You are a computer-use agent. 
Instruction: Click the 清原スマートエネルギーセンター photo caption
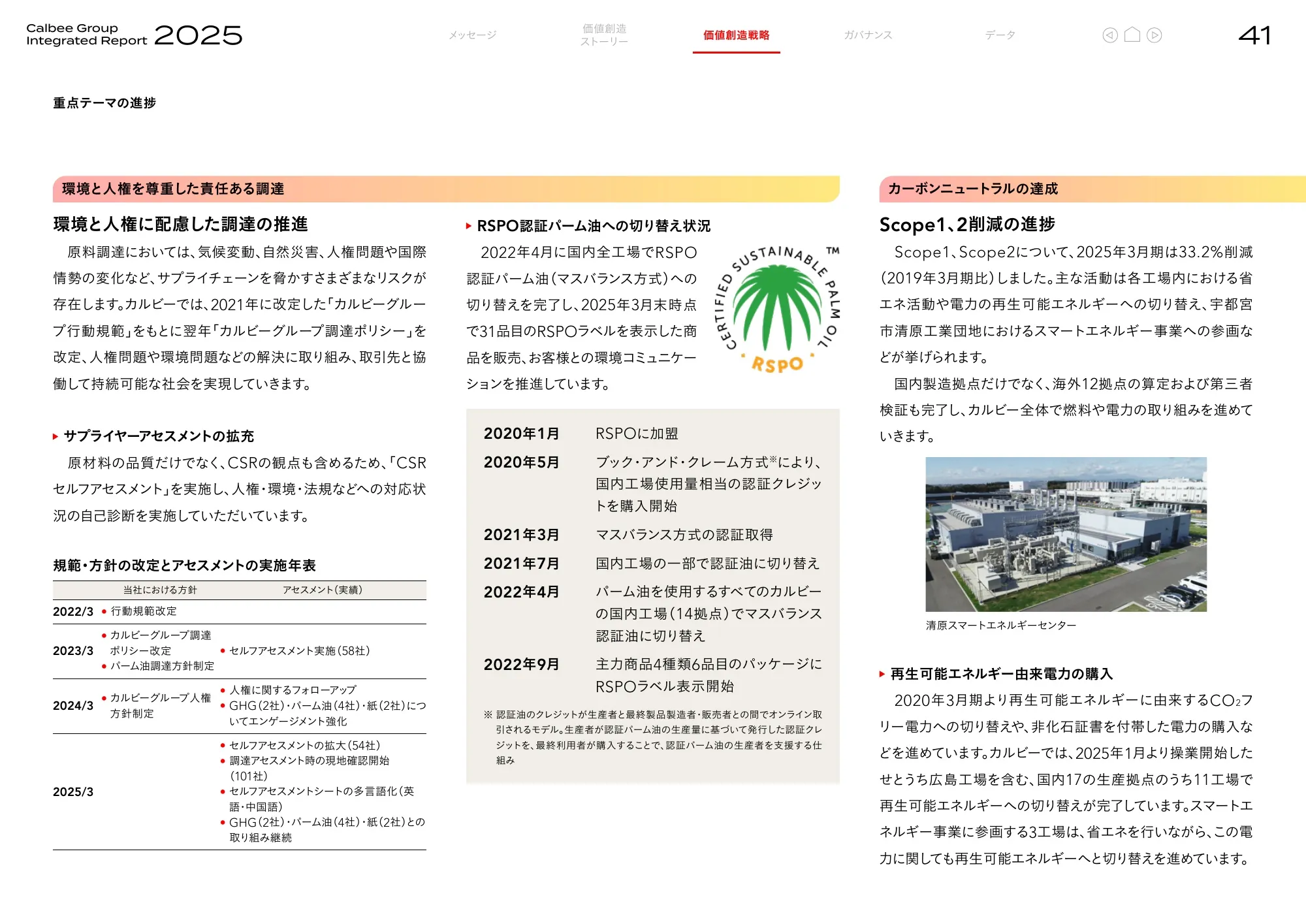(x=1000, y=626)
